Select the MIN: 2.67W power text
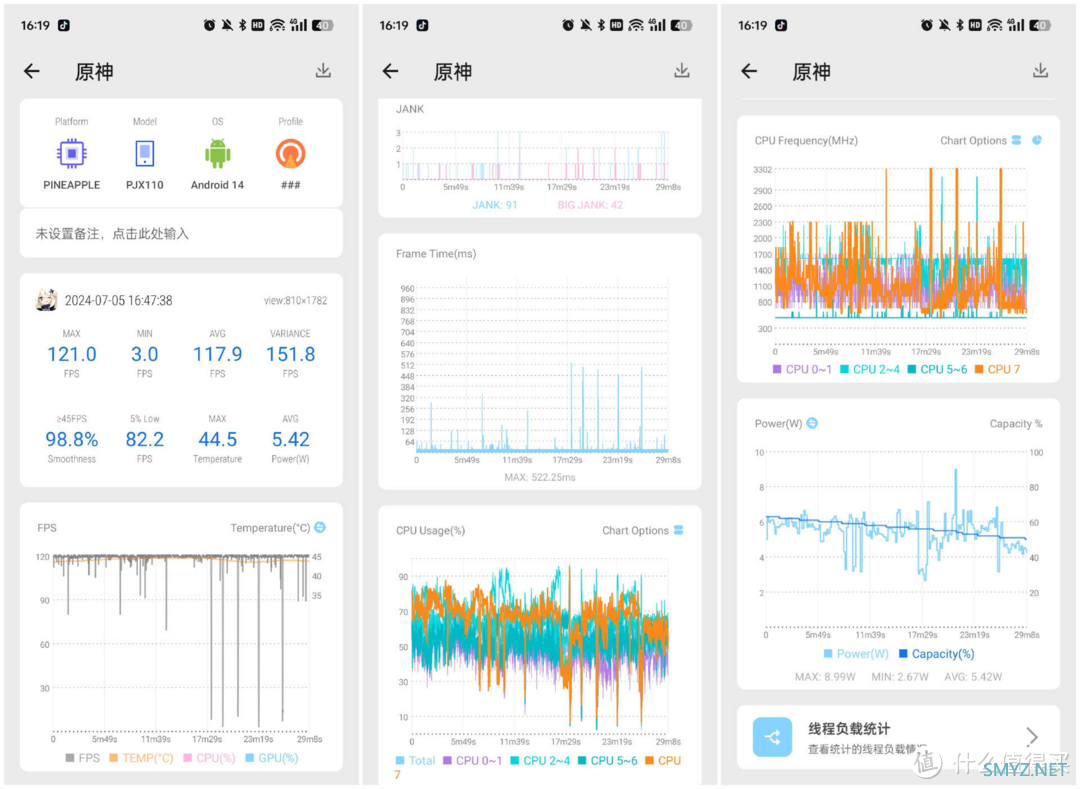 click(900, 677)
